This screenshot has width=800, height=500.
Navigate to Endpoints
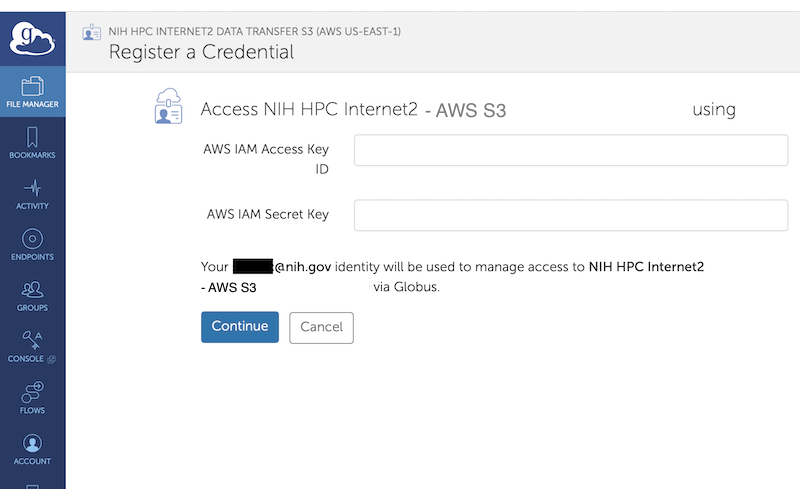point(32,245)
